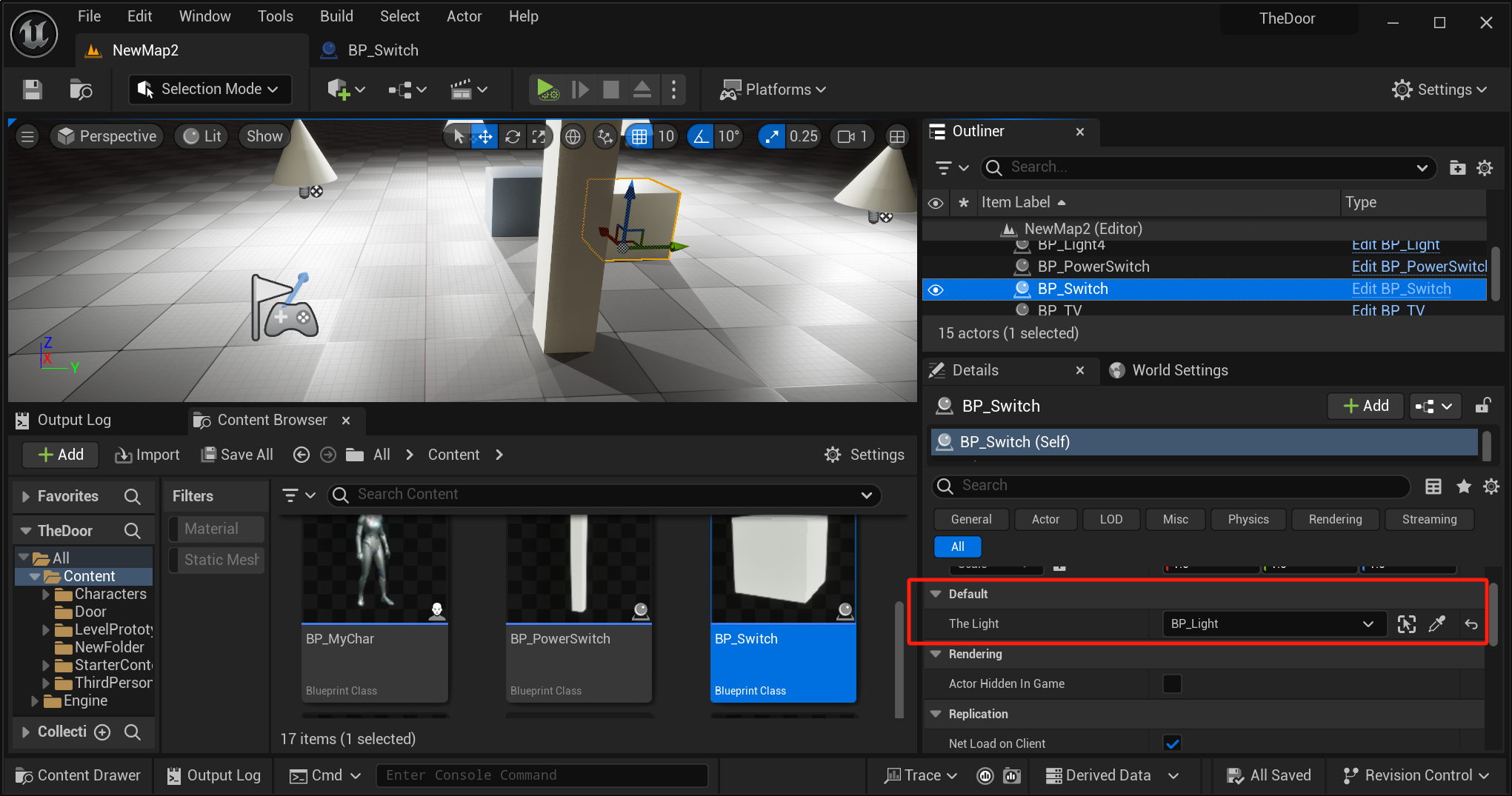This screenshot has height=796, width=1512.
Task: Open the Build menu
Action: pos(336,16)
